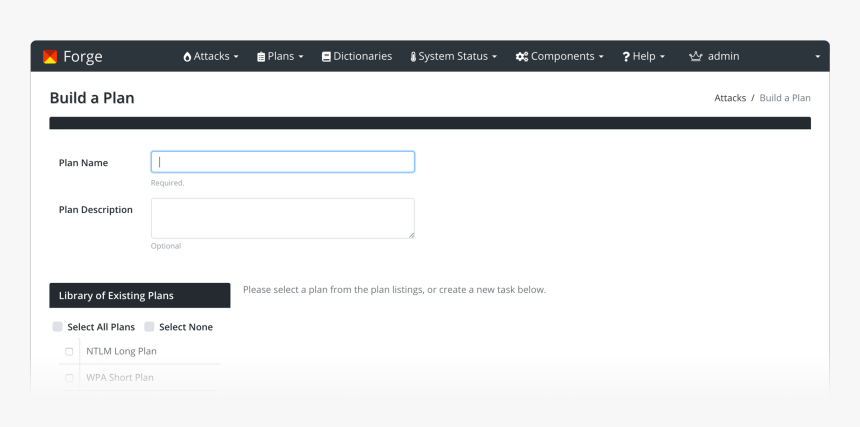Click the question mark icon beside Help

pyautogui.click(x=626, y=56)
